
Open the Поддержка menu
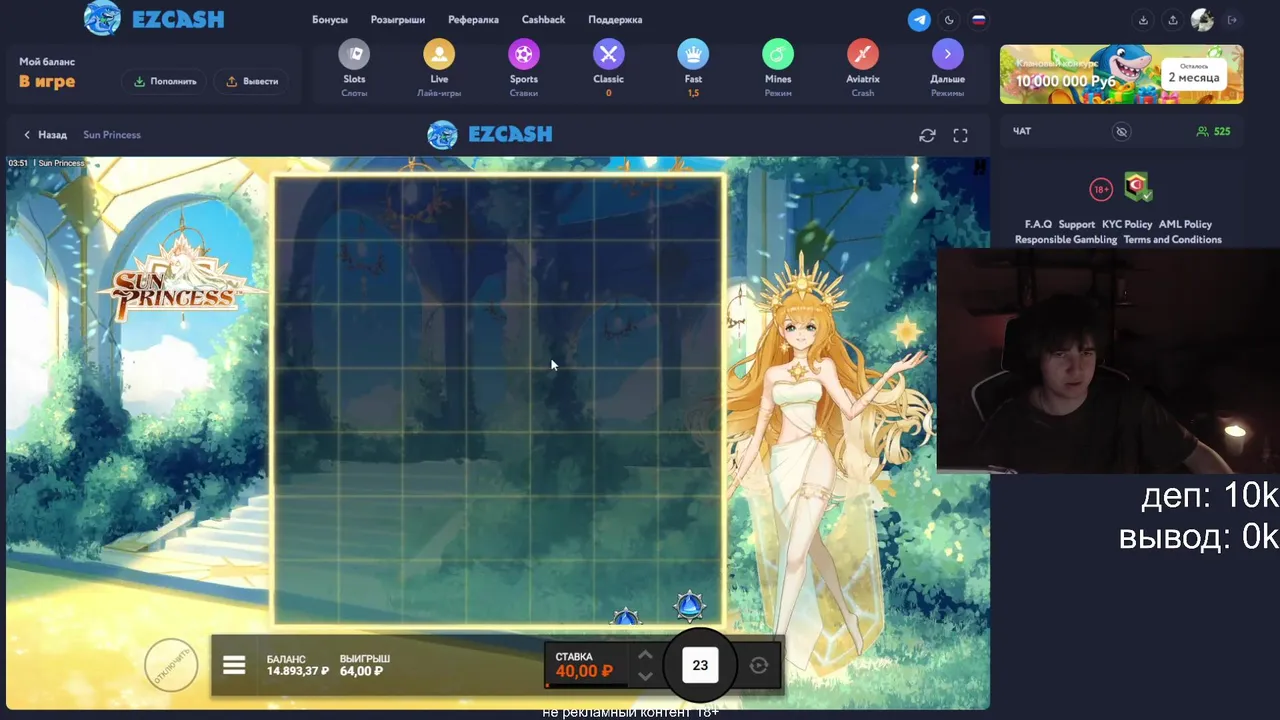click(615, 20)
